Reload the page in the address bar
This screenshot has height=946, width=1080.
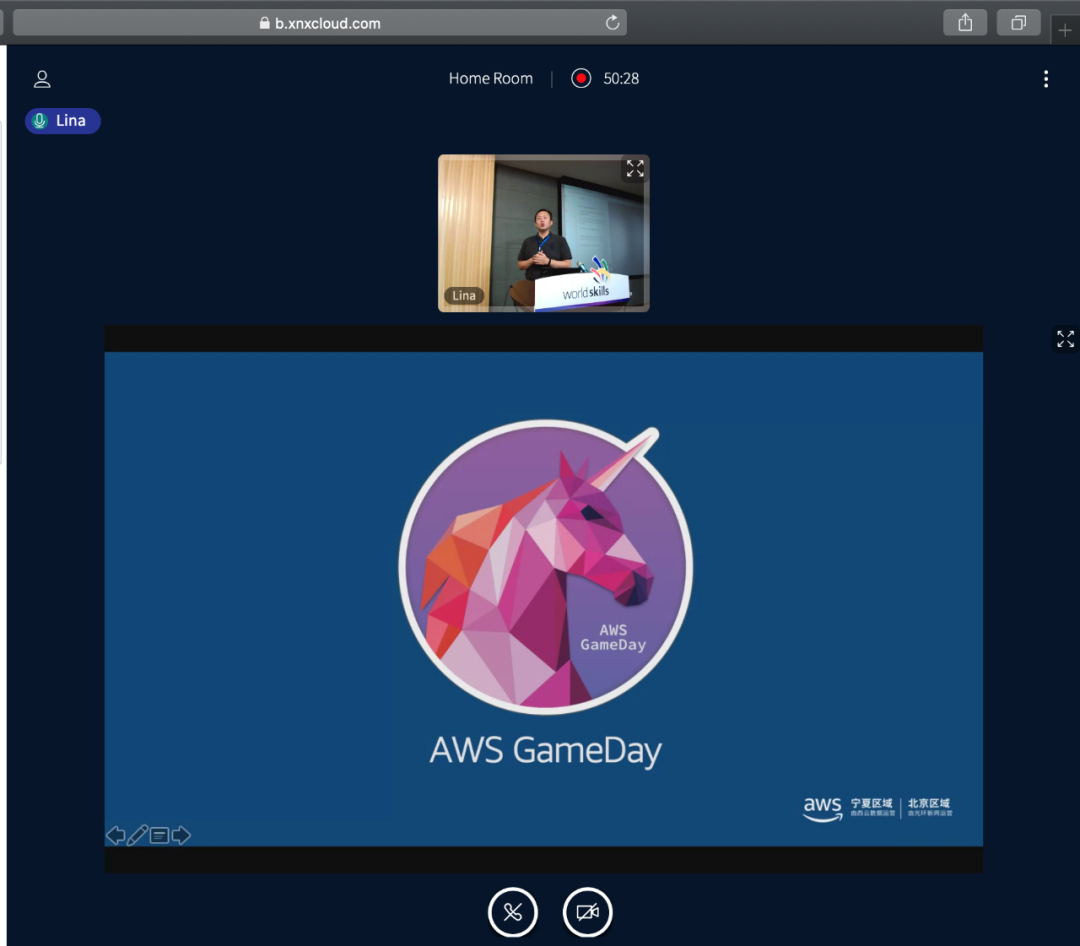point(612,23)
